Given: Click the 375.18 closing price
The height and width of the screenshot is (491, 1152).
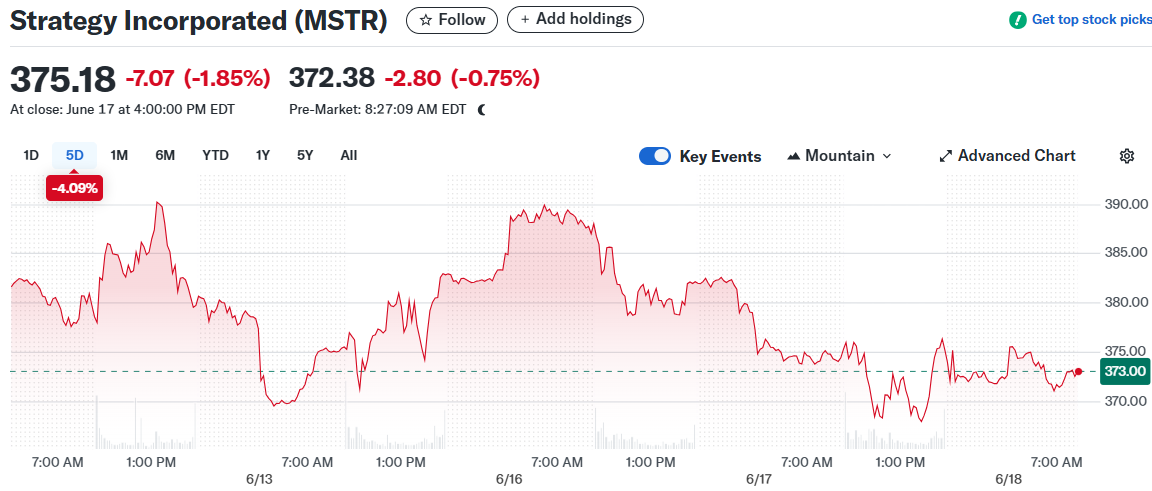Looking at the screenshot, I should pyautogui.click(x=62, y=79).
